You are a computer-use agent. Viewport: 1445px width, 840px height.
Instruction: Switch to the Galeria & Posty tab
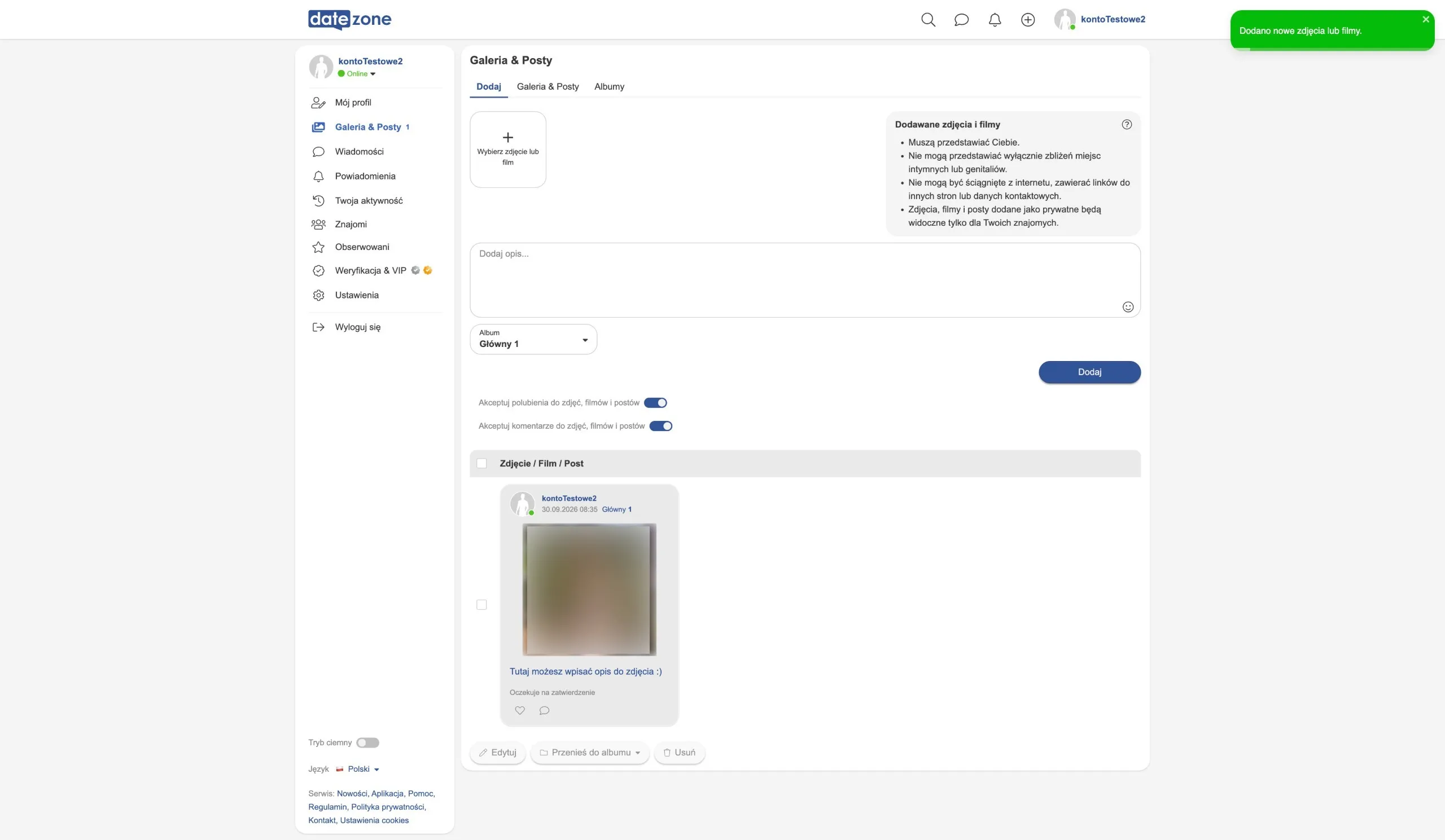(x=548, y=86)
